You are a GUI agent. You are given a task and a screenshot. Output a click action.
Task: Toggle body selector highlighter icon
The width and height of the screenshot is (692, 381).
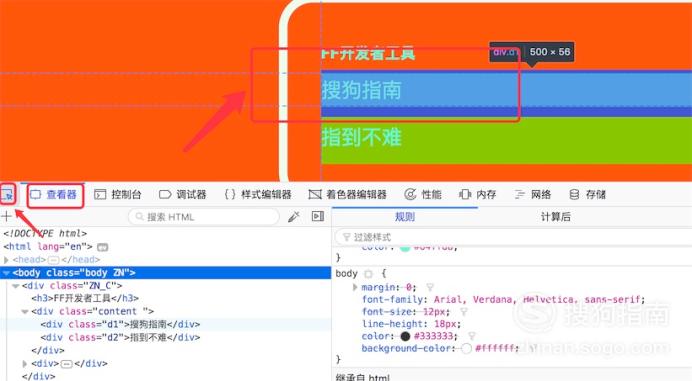pyautogui.click(x=368, y=274)
